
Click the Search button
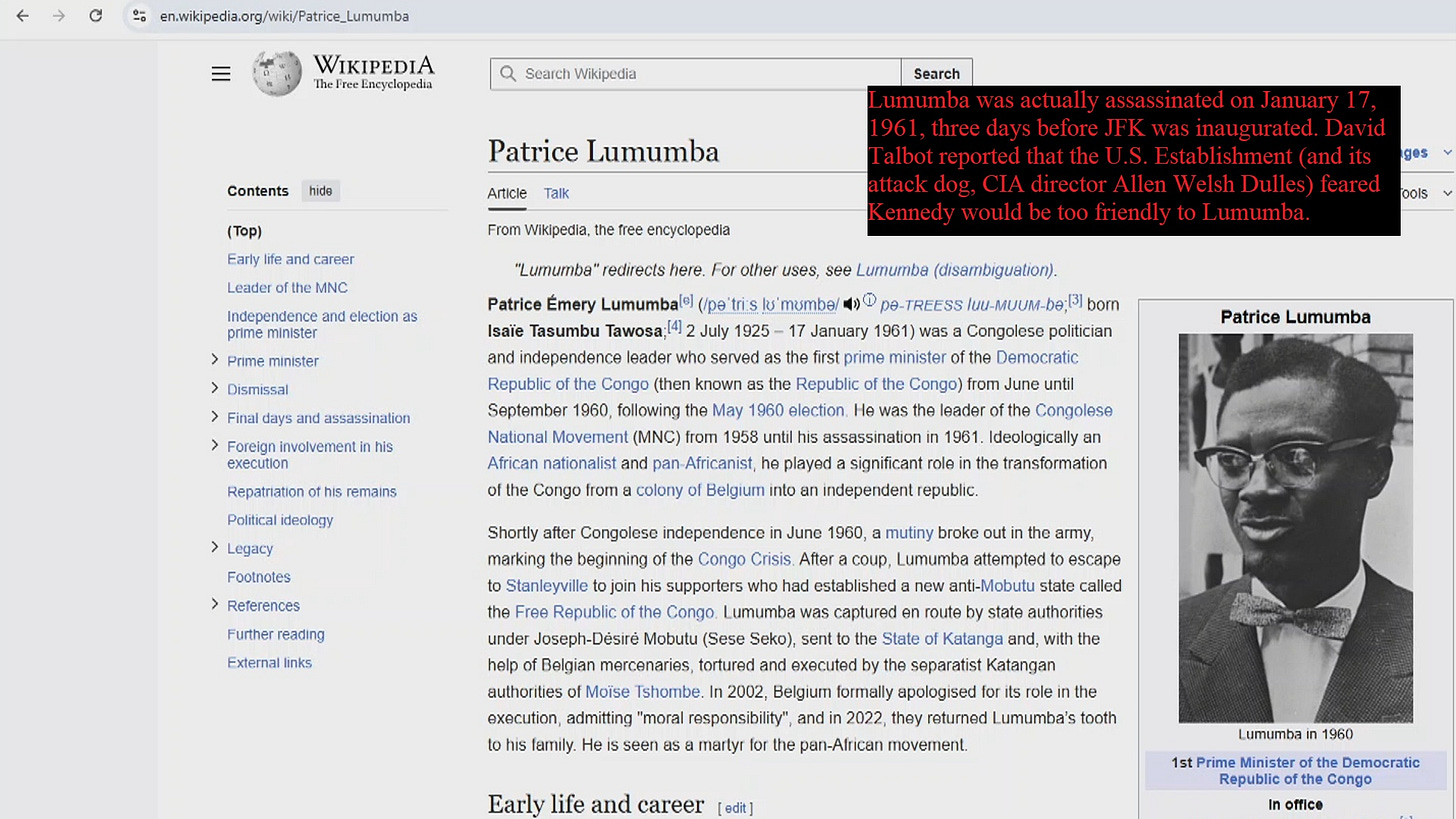coord(936,74)
